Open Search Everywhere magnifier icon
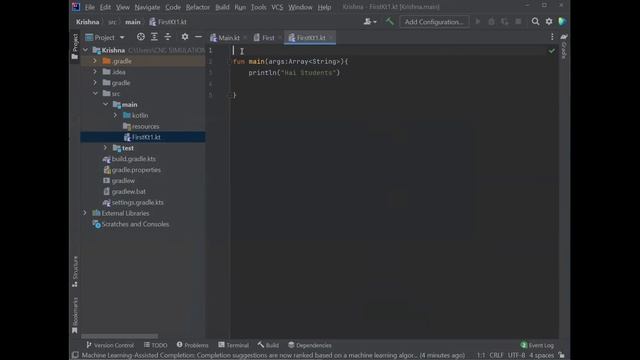 535,21
